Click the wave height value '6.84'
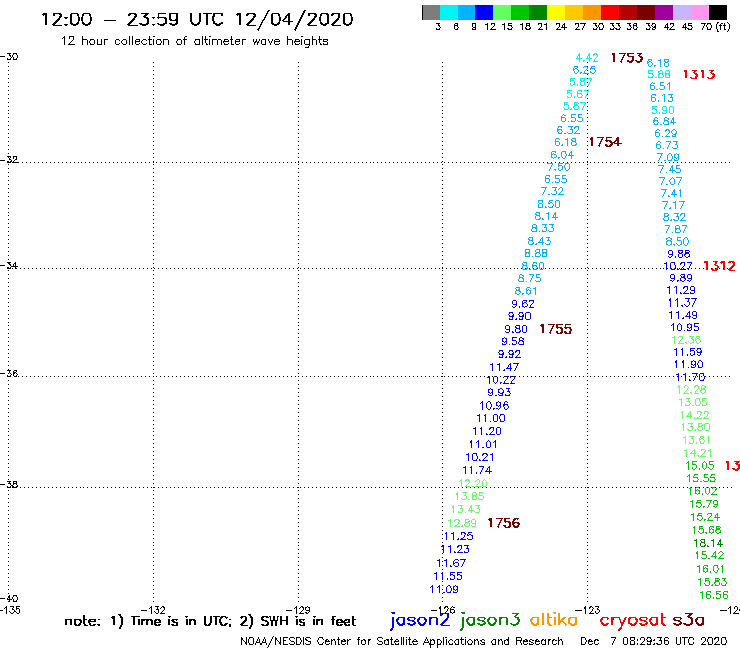740x650 pixels. point(664,122)
